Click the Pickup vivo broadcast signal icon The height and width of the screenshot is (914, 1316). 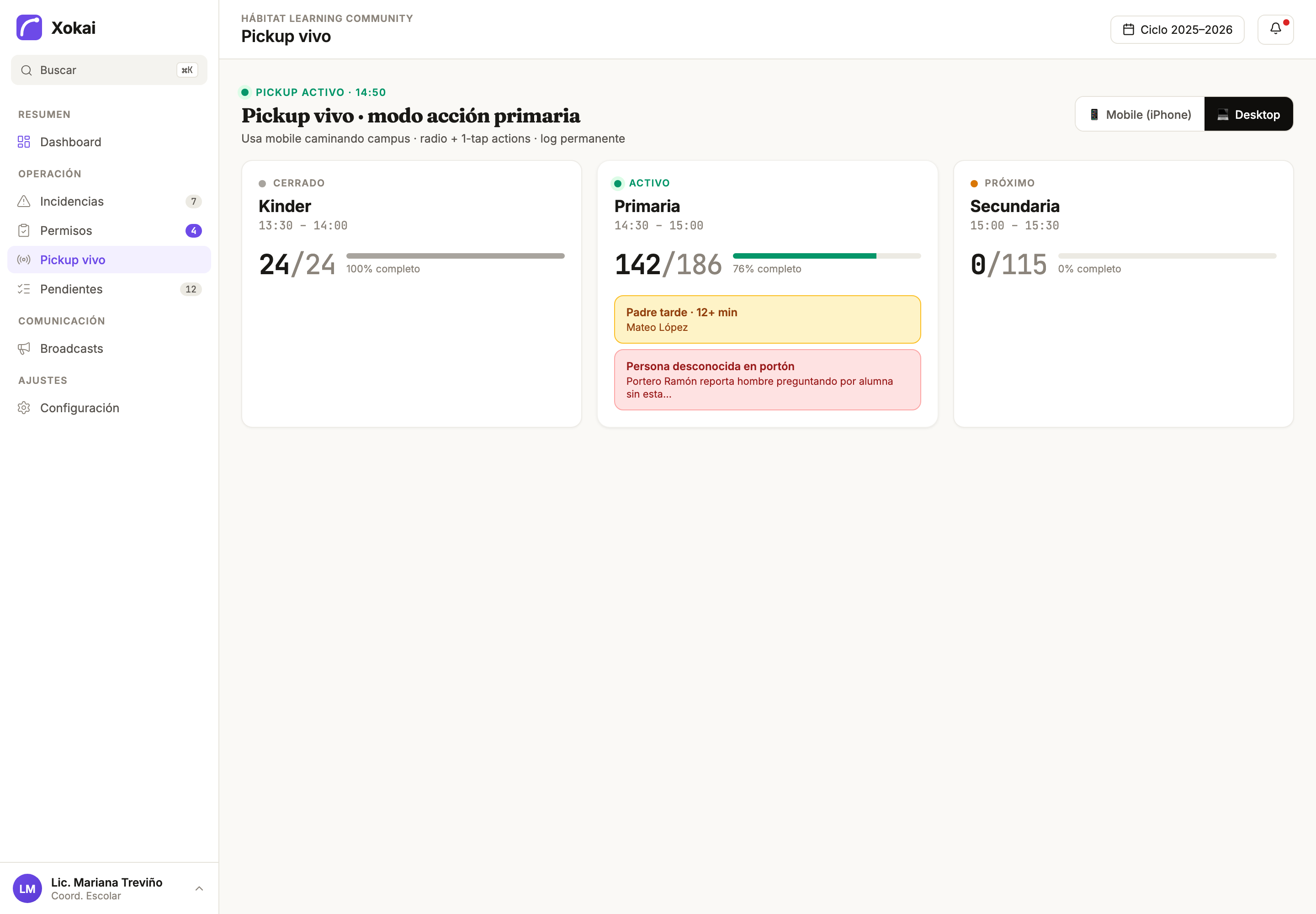(23, 260)
